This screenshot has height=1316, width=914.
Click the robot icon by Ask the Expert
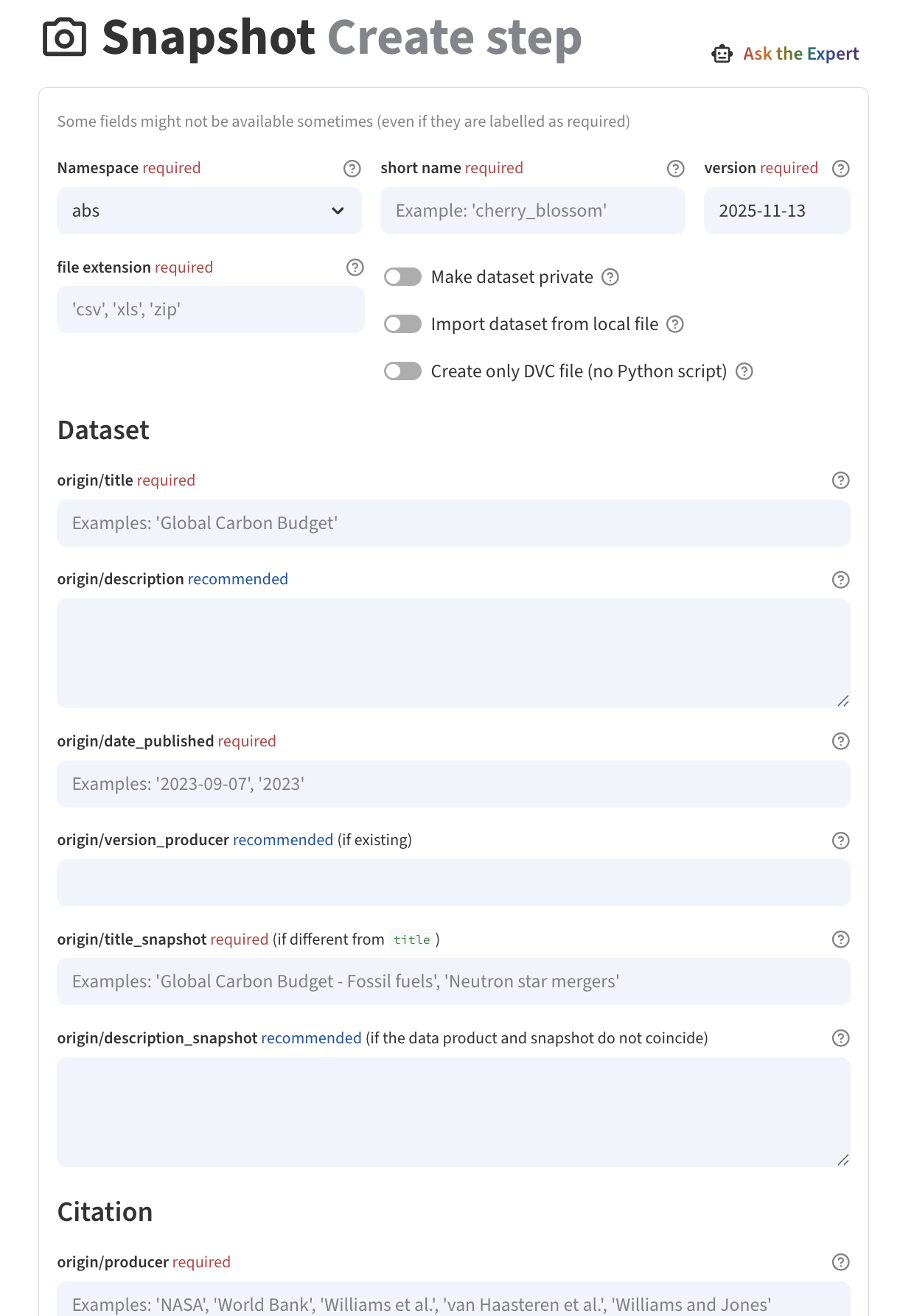click(x=722, y=54)
